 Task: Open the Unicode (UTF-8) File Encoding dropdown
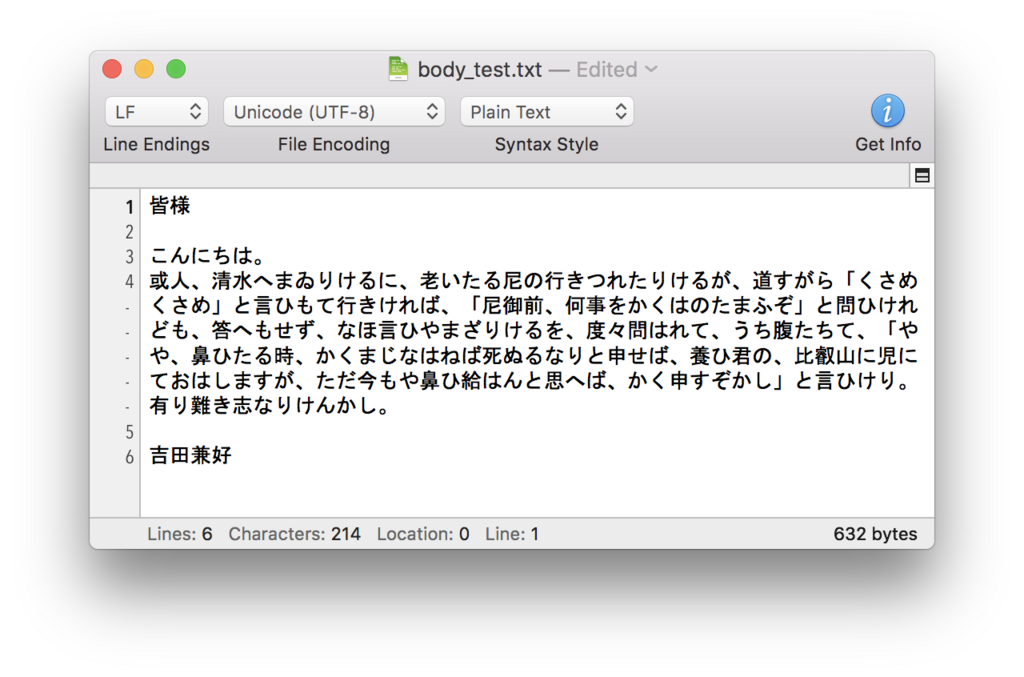[334, 111]
